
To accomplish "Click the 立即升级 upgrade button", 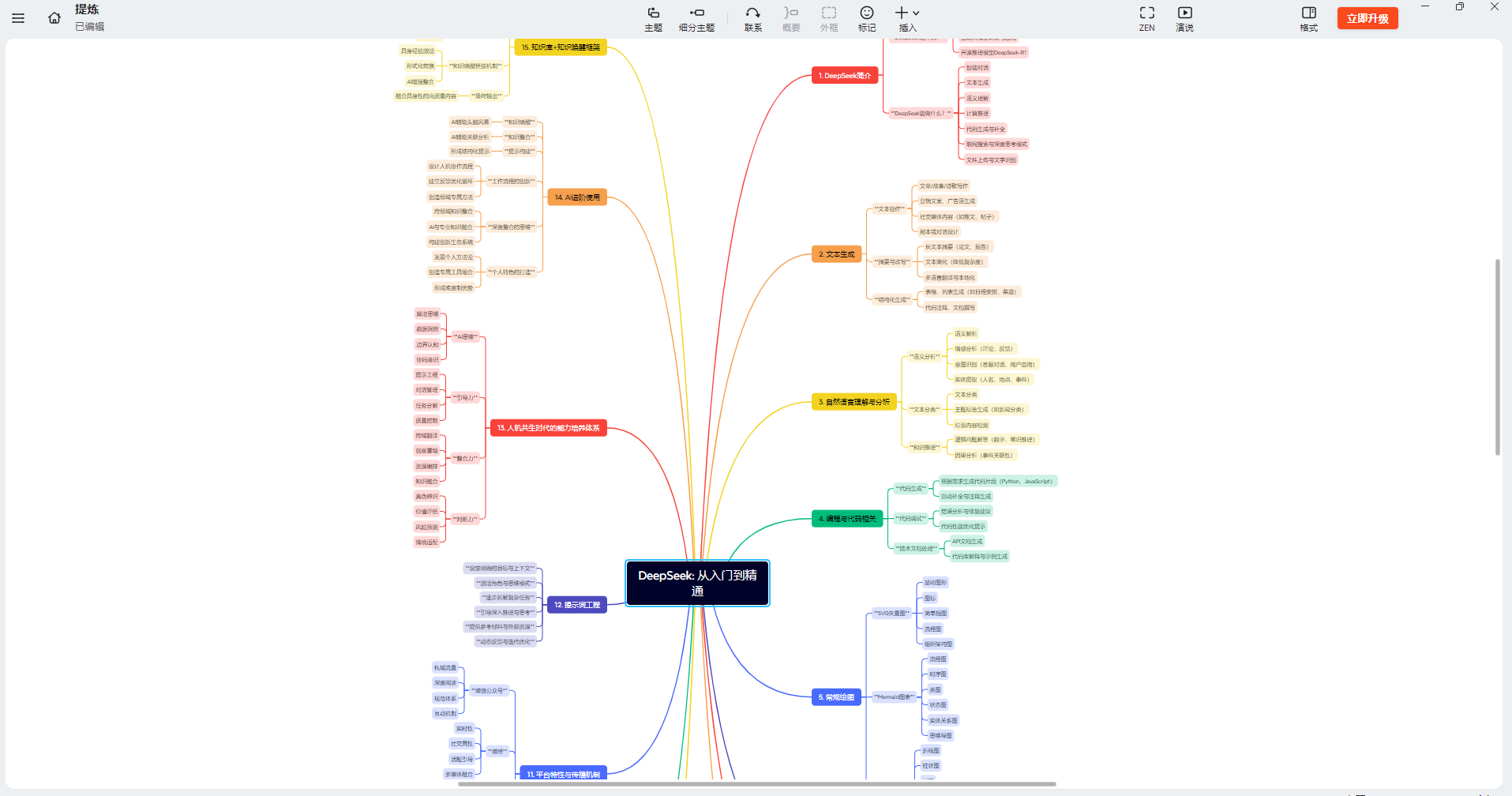I will 1368,18.
